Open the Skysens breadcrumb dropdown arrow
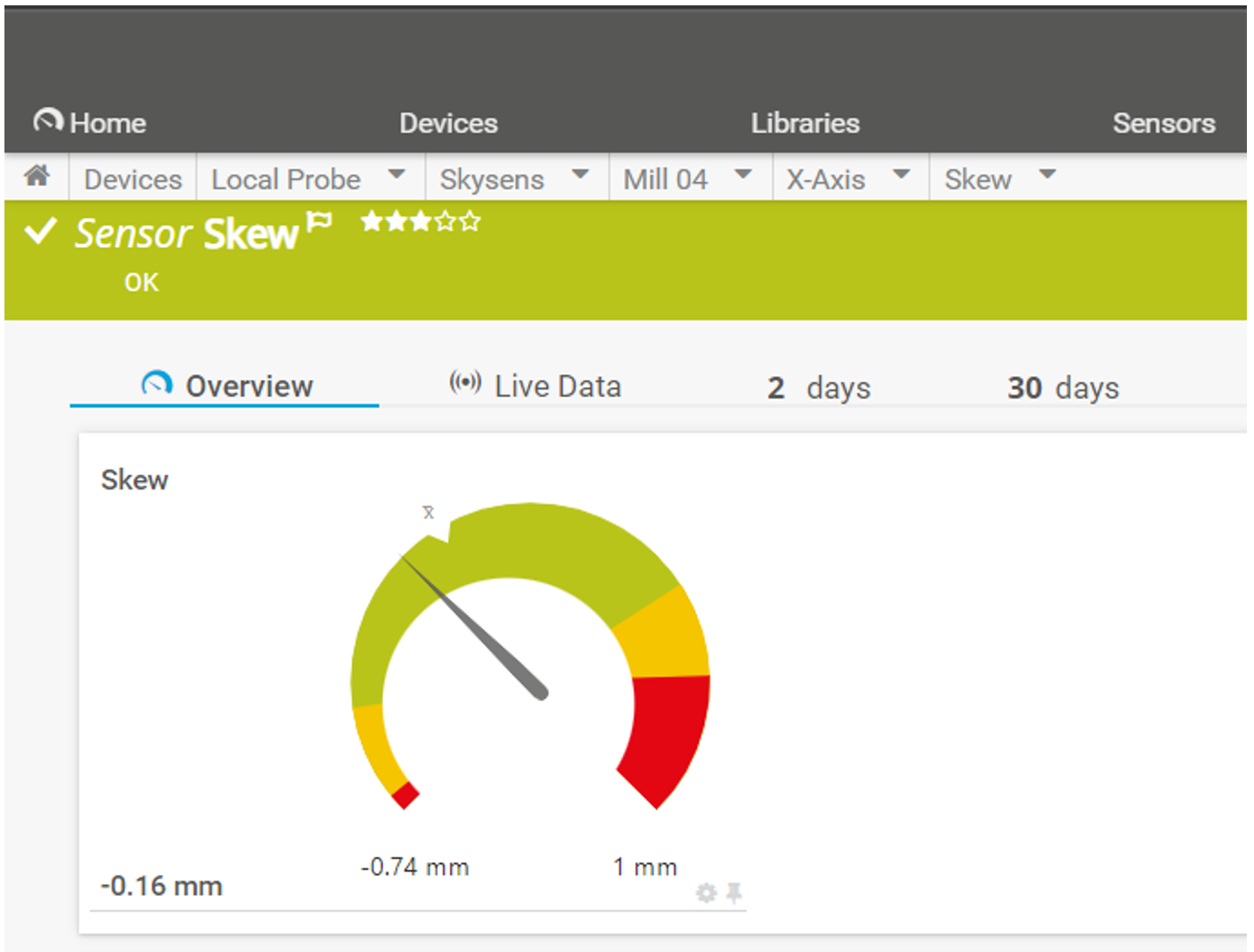The width and height of the screenshot is (1254, 952). click(x=580, y=175)
